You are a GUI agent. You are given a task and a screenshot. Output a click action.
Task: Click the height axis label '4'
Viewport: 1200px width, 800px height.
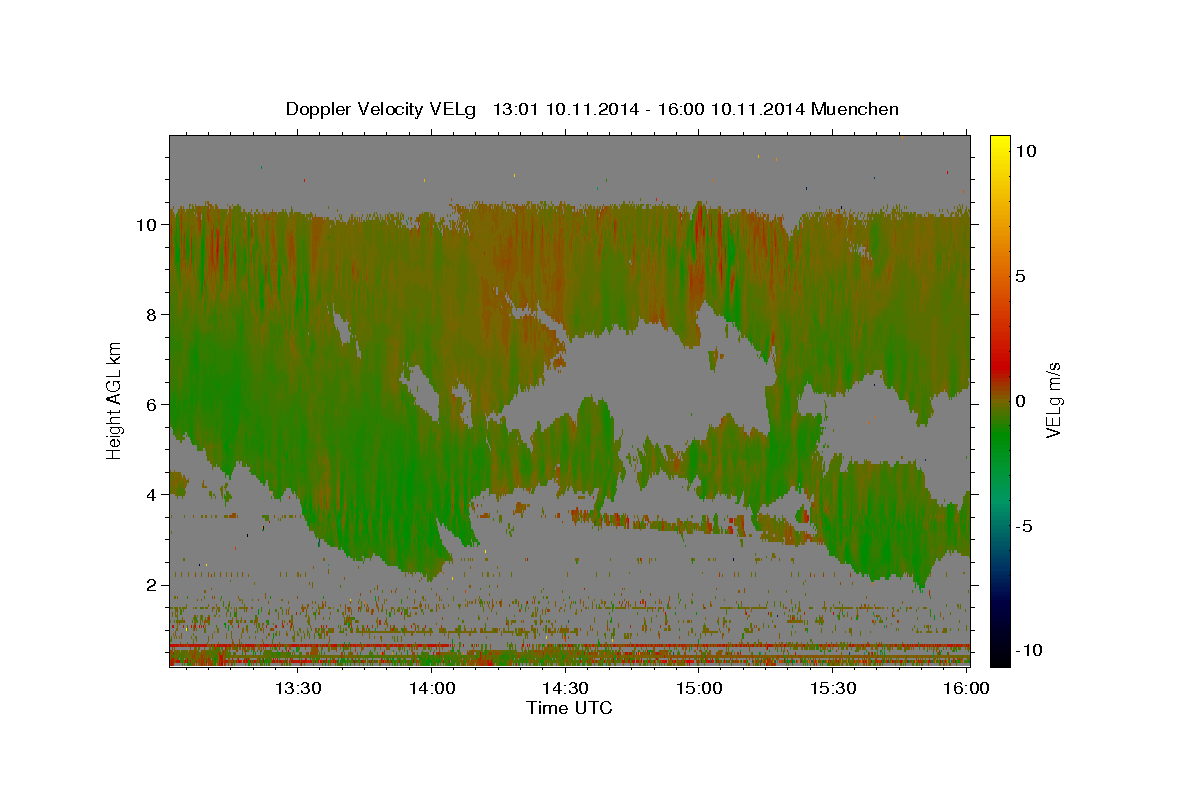click(x=151, y=495)
